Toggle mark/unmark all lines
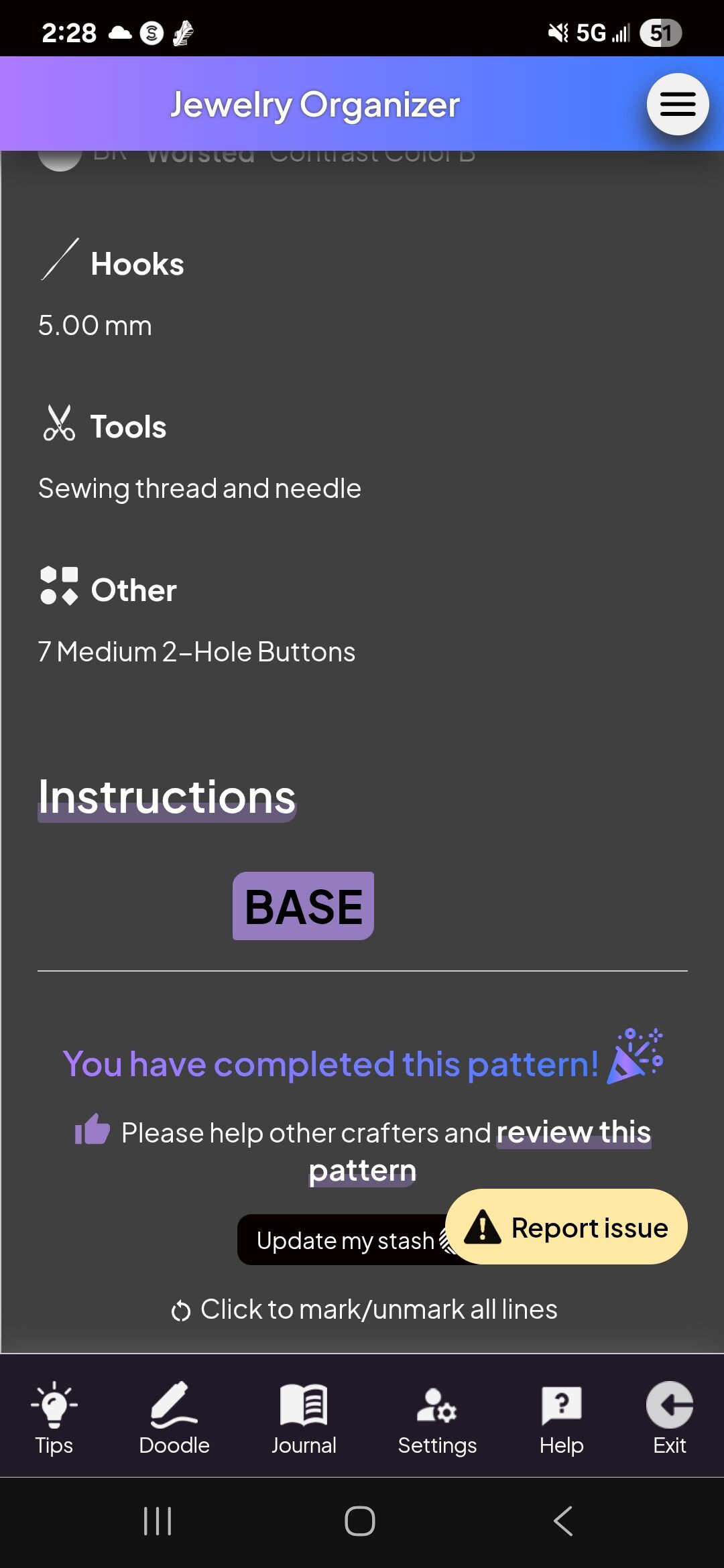Image resolution: width=724 pixels, height=1568 pixels. pyautogui.click(x=363, y=1309)
